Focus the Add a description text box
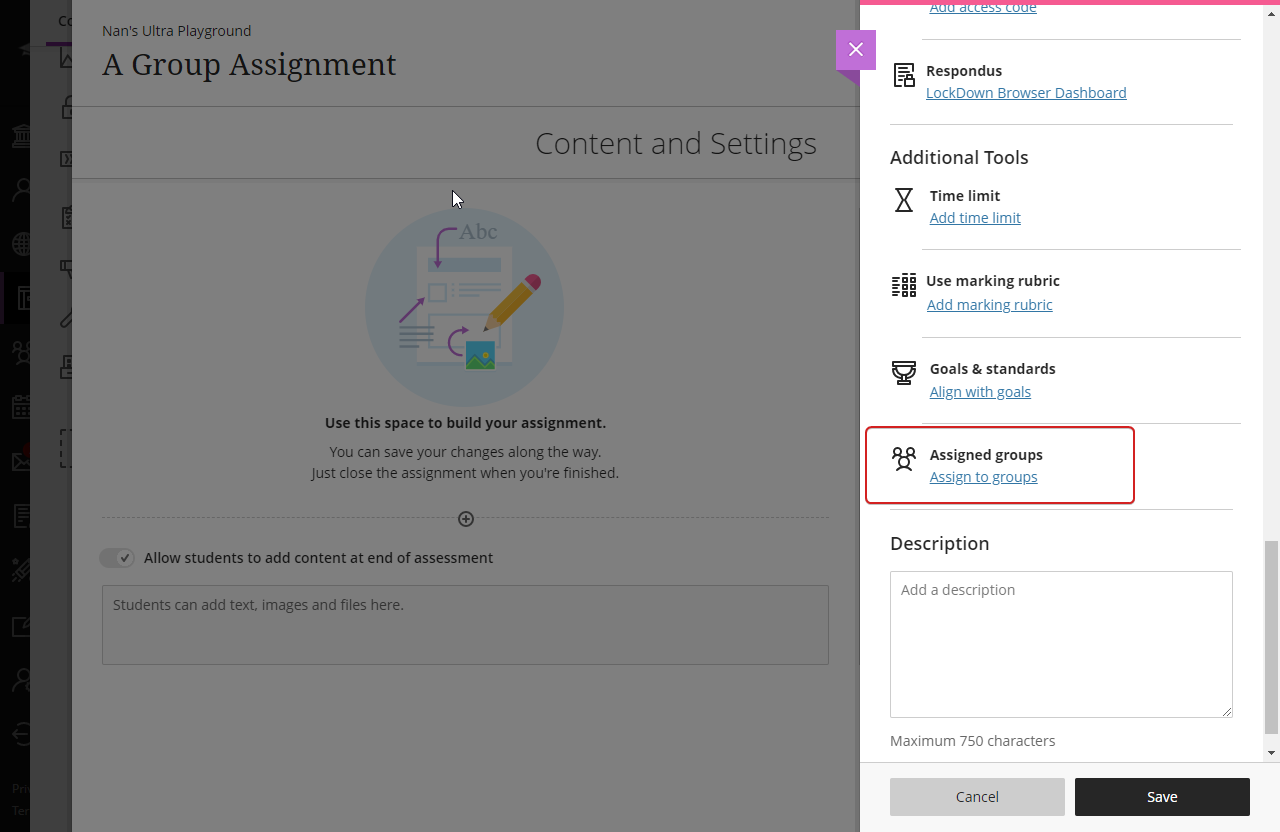The image size is (1280, 832). tap(1061, 644)
